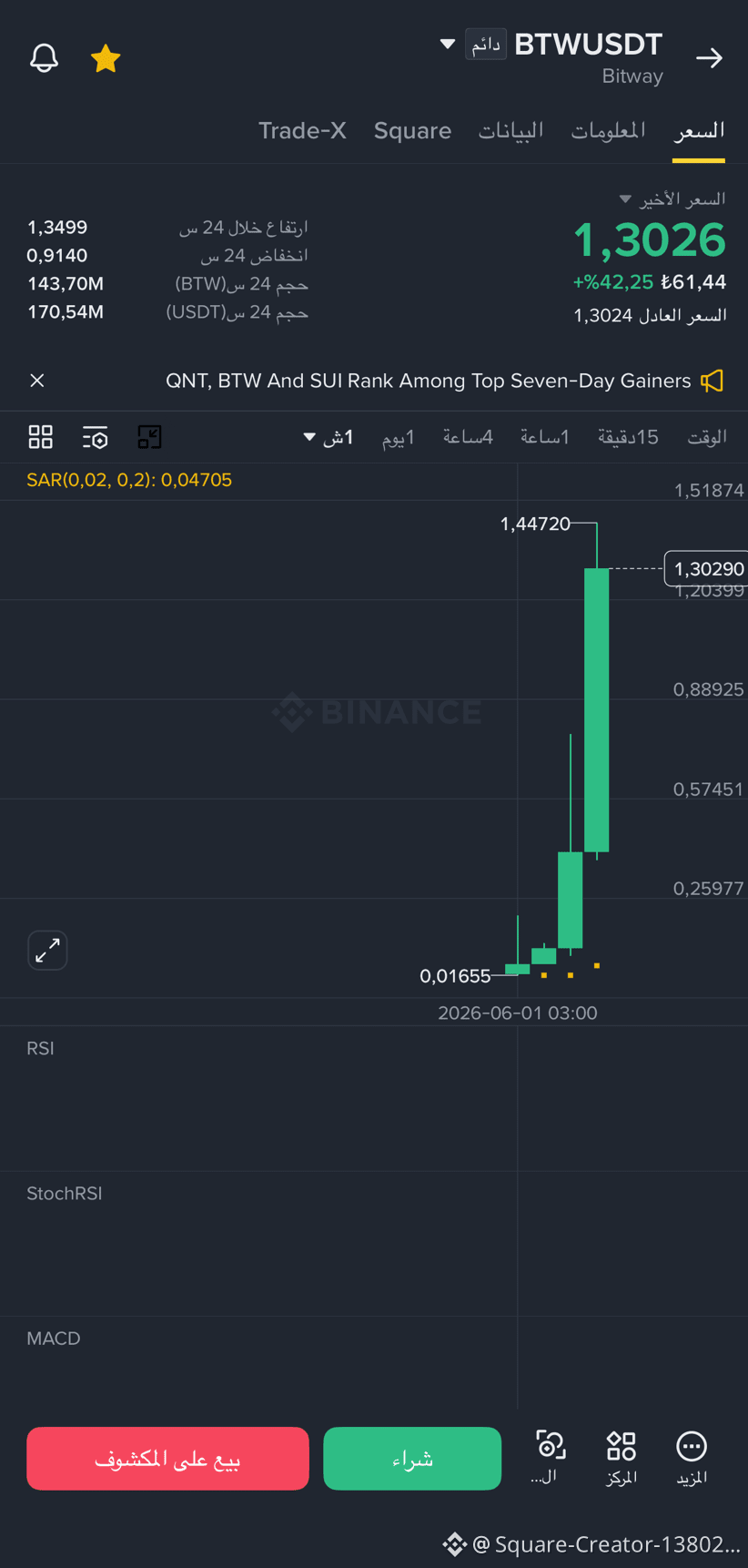Tap the red بيع على المكشوف button
Viewport: 748px width, 1568px height.
click(x=167, y=1459)
